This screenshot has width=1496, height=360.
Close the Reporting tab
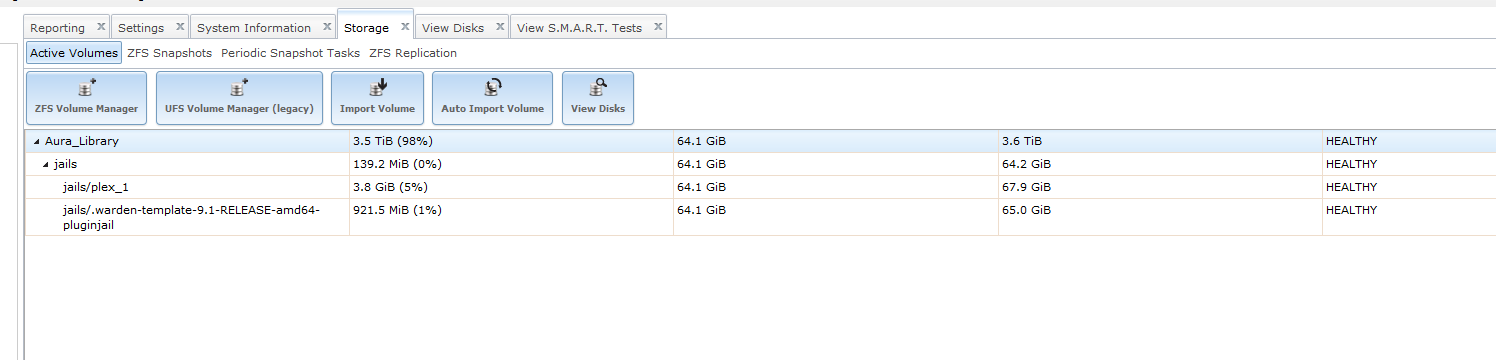pyautogui.click(x=101, y=27)
